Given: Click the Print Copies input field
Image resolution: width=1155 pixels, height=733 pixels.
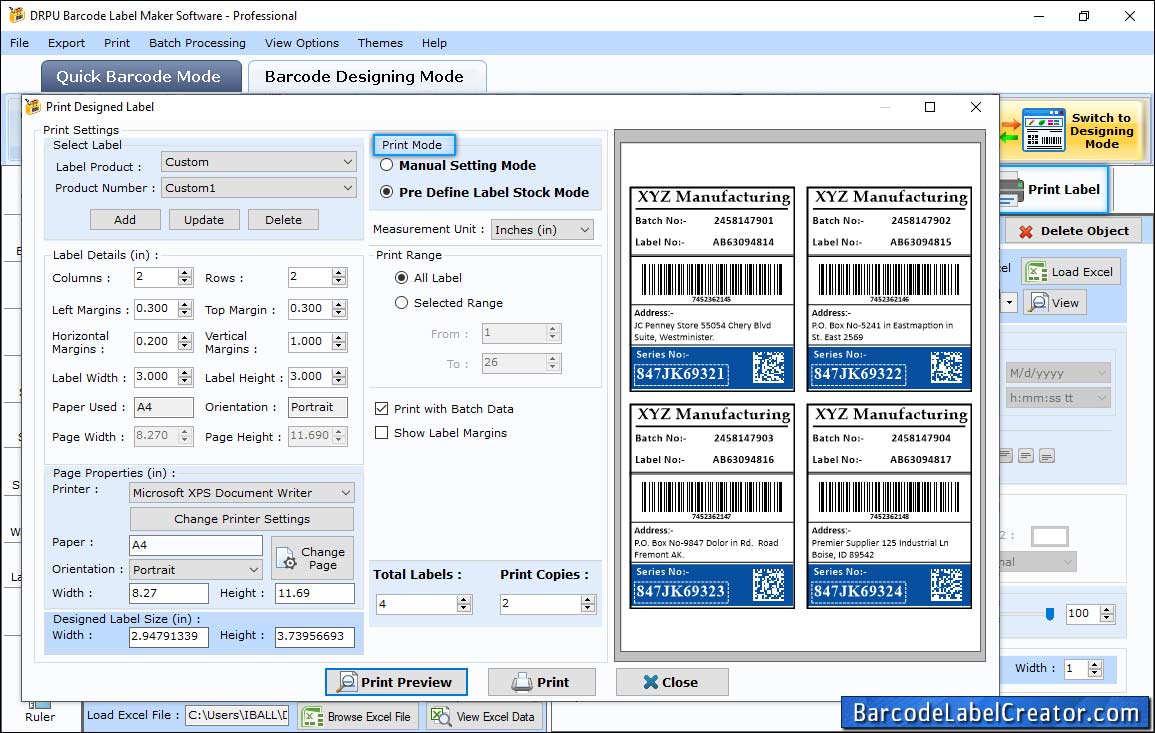Looking at the screenshot, I should 540,604.
